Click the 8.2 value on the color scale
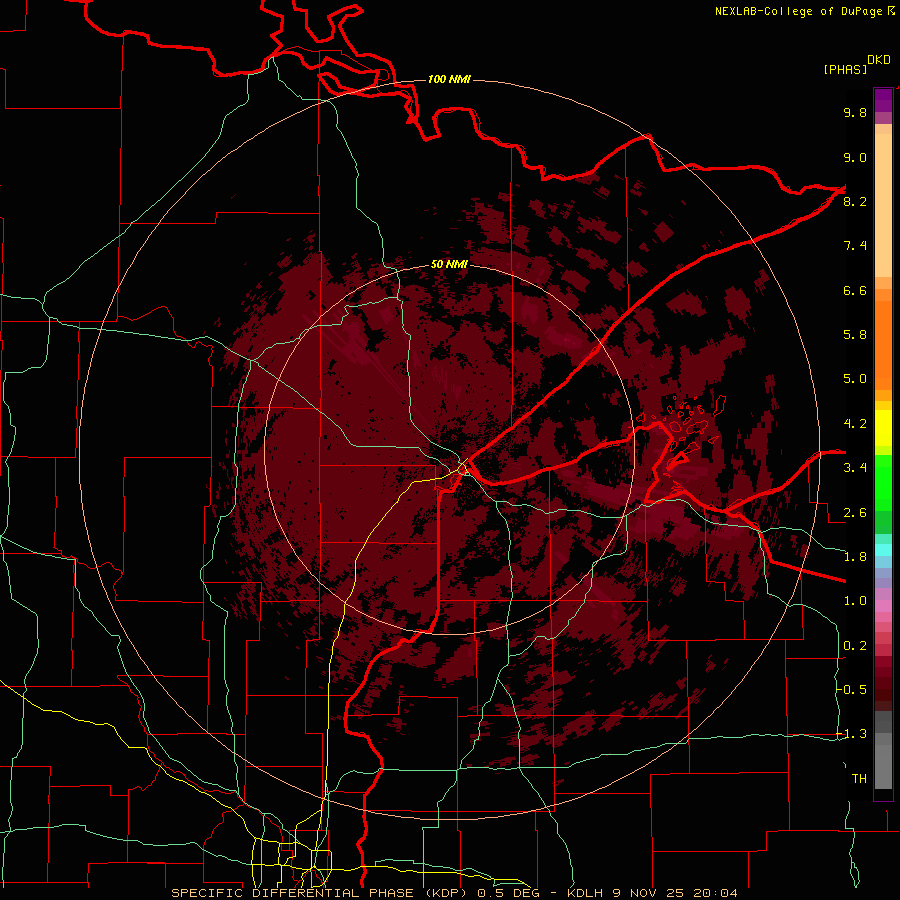Viewport: 900px width, 900px height. [x=855, y=201]
